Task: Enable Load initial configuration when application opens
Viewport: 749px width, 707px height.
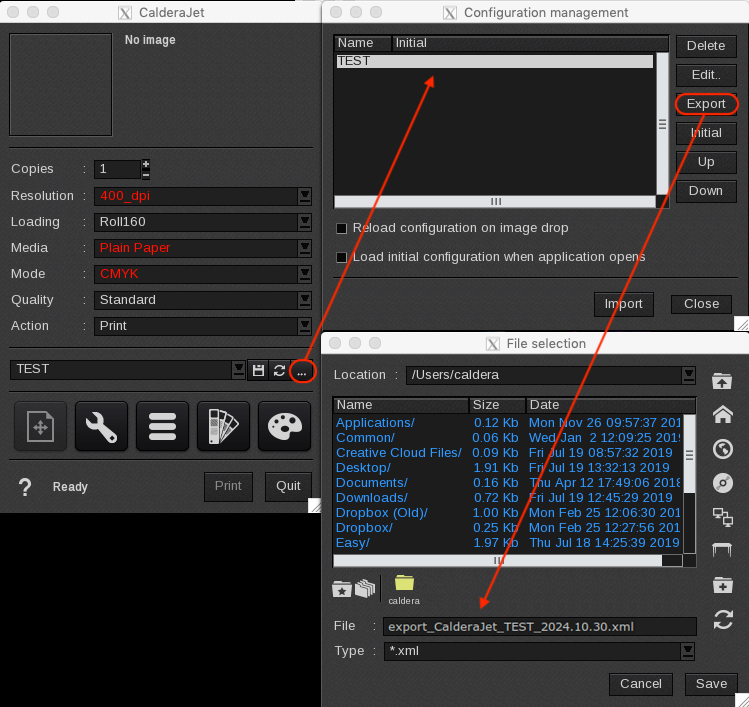Action: pos(342,257)
